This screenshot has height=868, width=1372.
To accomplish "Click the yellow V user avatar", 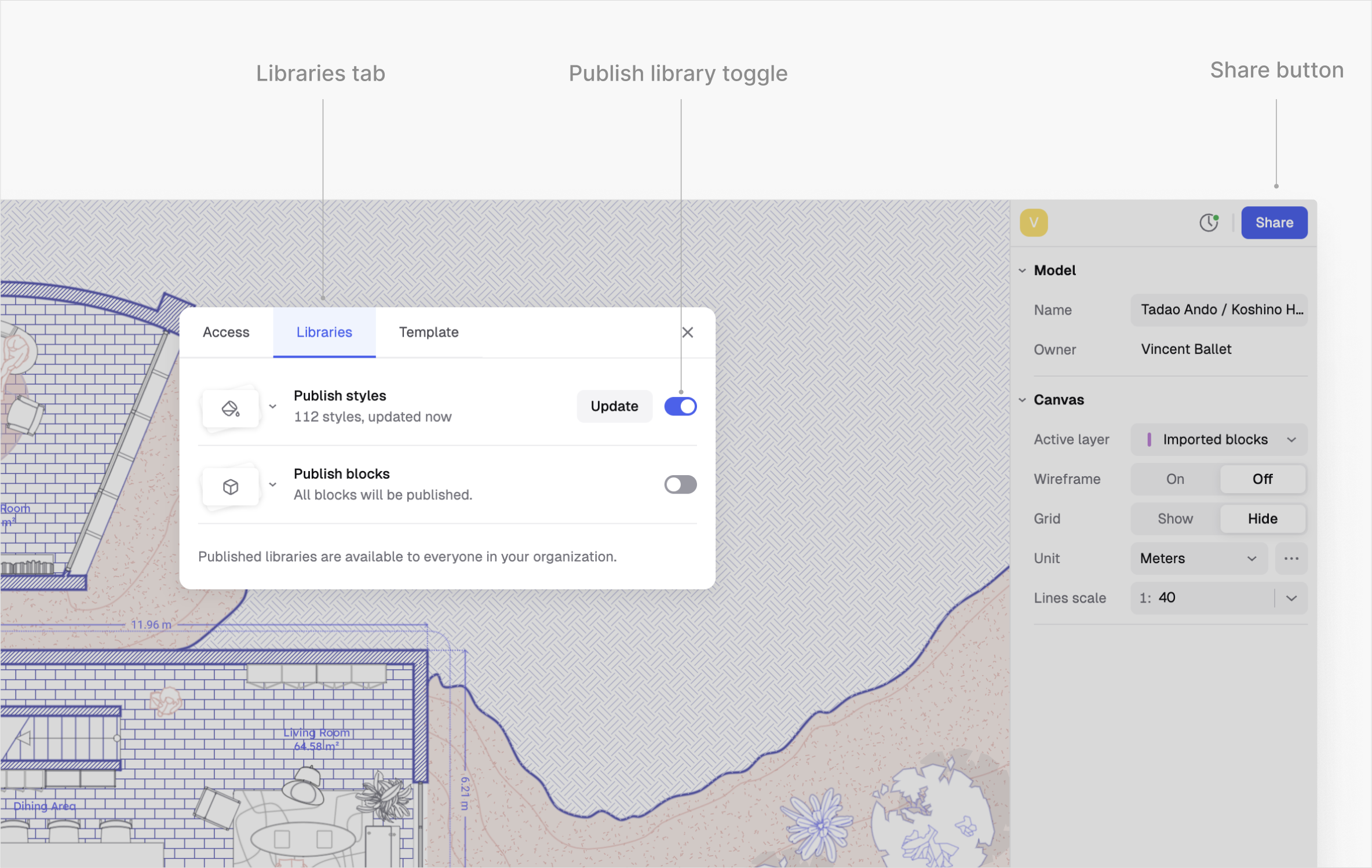I will [1034, 223].
